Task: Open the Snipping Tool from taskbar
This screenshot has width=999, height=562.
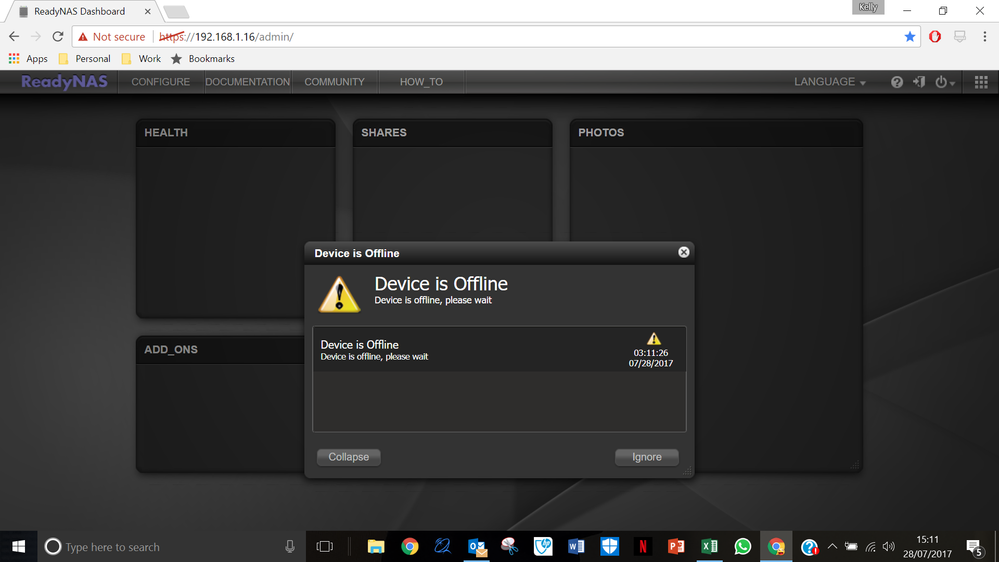Action: (510, 547)
